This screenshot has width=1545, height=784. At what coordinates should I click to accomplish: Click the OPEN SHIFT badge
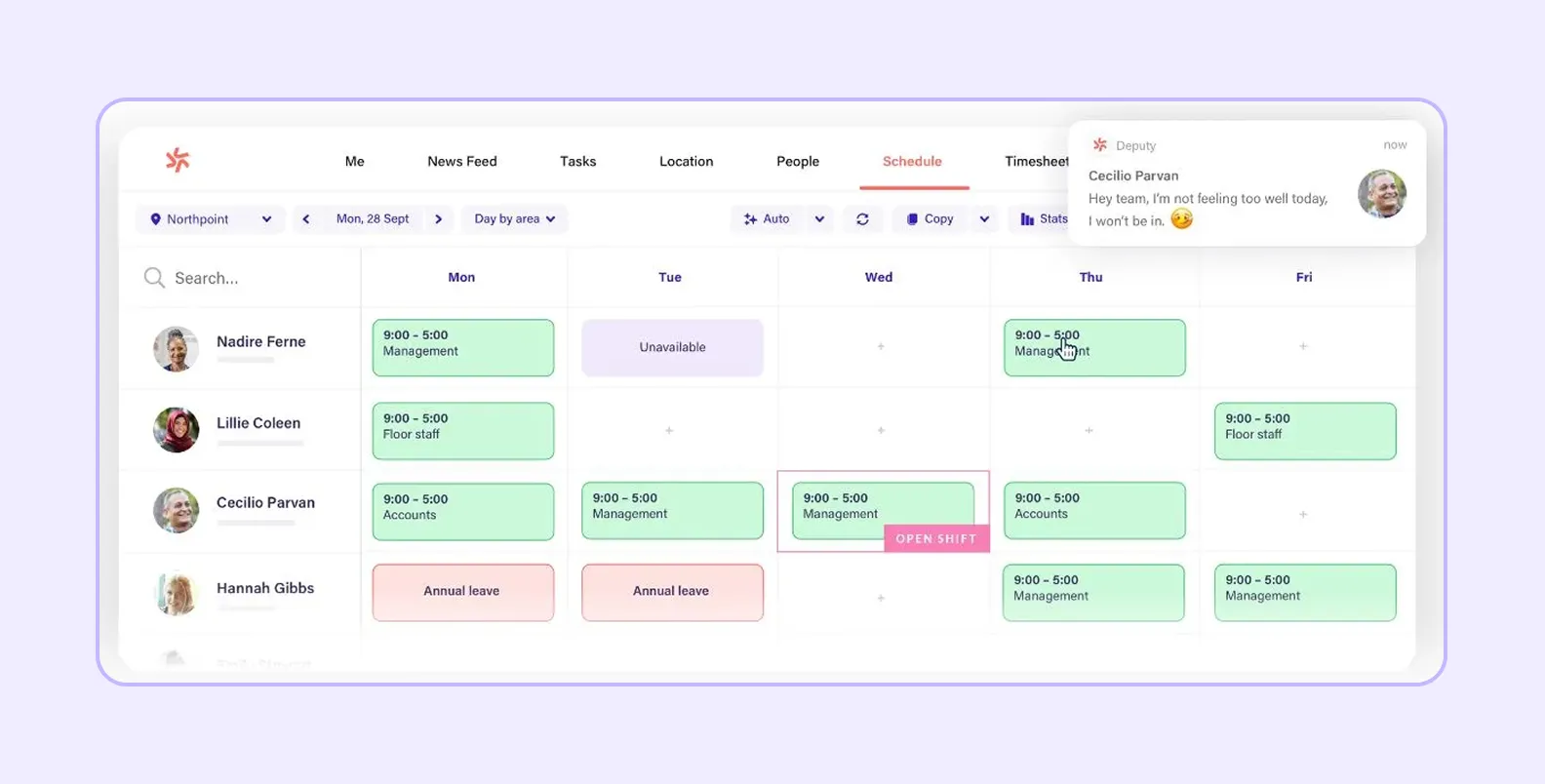click(936, 538)
